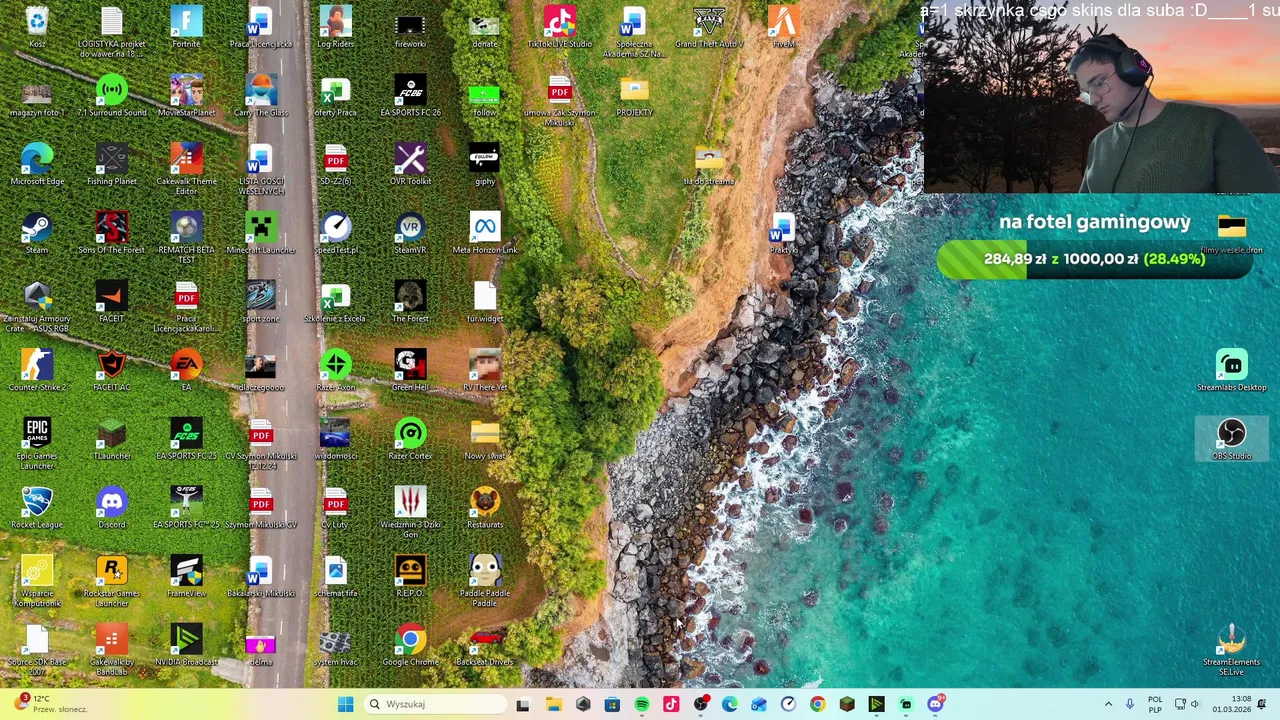Select the 7.1 Surround Sound shortcut
The width and height of the screenshot is (1280, 720).
[x=111, y=97]
